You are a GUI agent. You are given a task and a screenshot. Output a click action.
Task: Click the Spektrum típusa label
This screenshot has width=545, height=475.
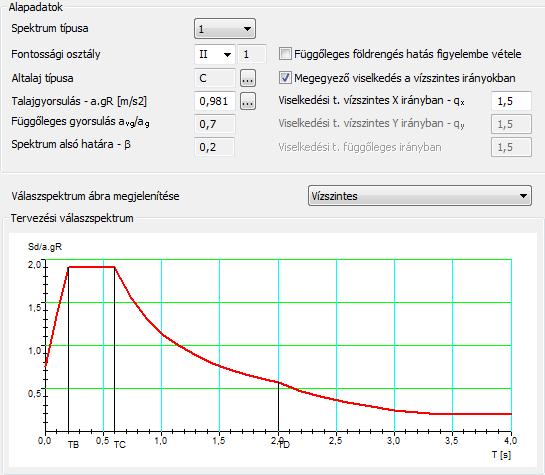tap(50, 28)
